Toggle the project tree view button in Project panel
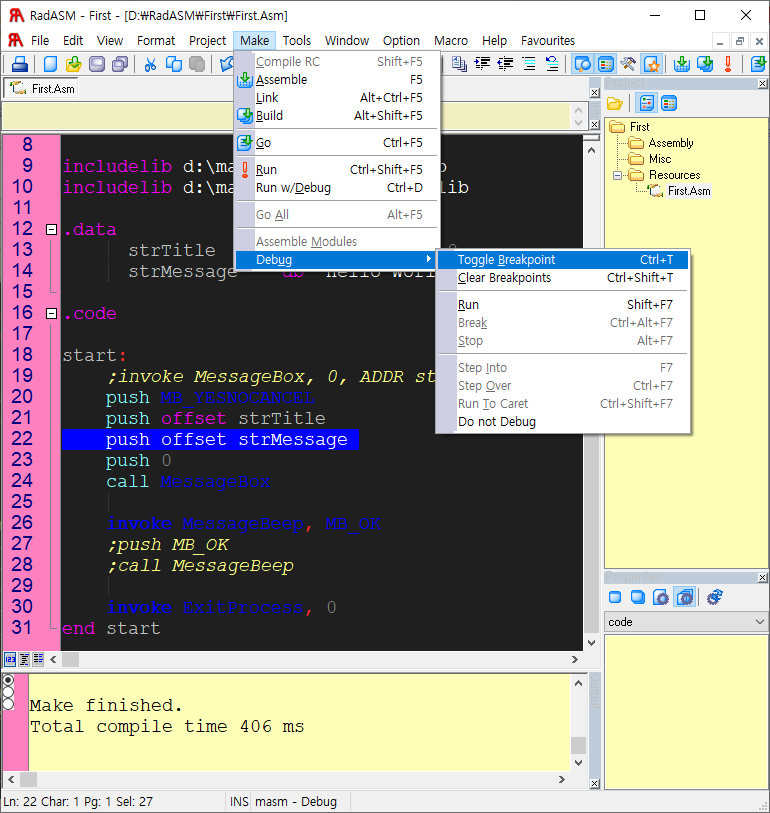770x813 pixels. [x=647, y=103]
